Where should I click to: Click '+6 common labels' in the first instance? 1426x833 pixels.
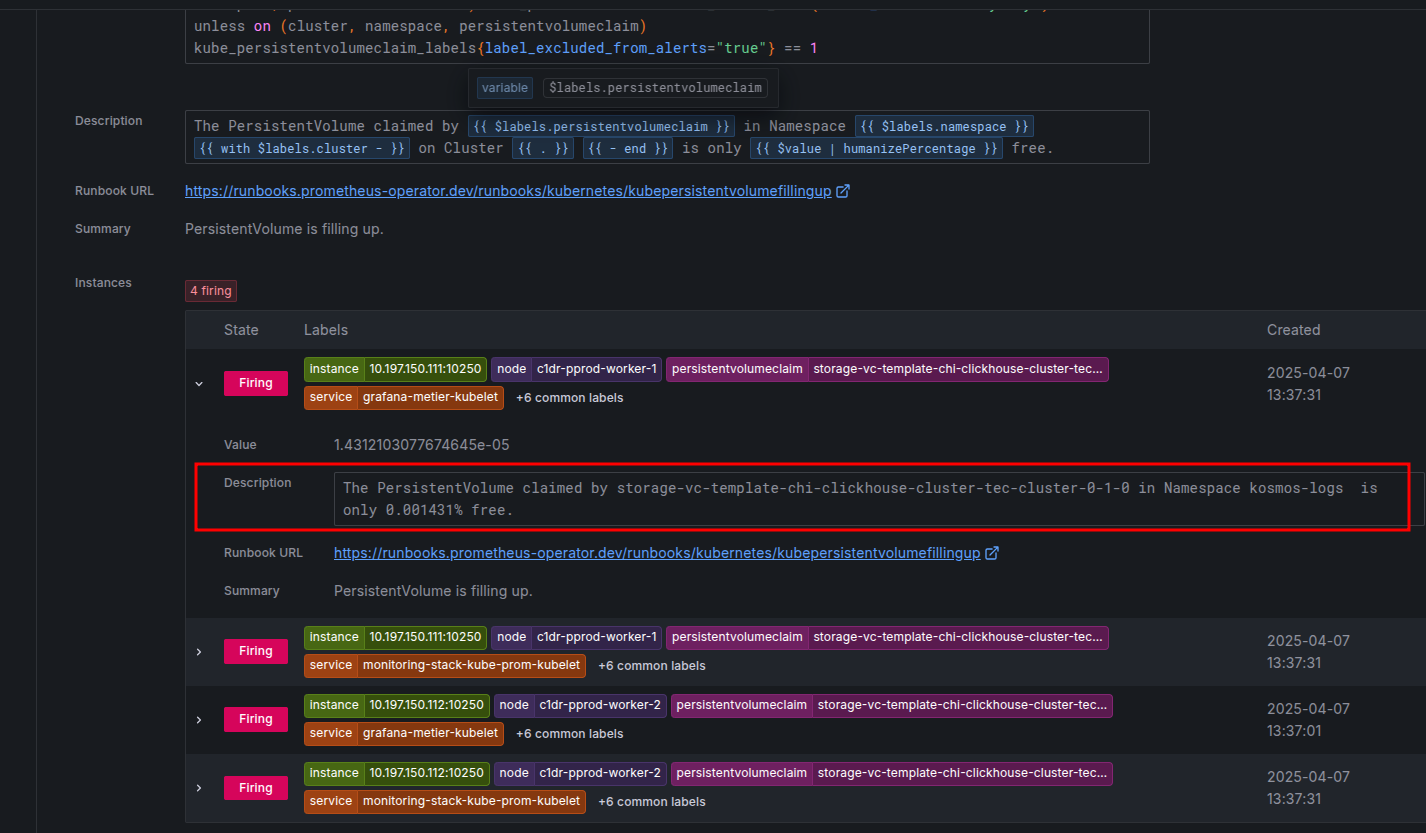pos(569,398)
